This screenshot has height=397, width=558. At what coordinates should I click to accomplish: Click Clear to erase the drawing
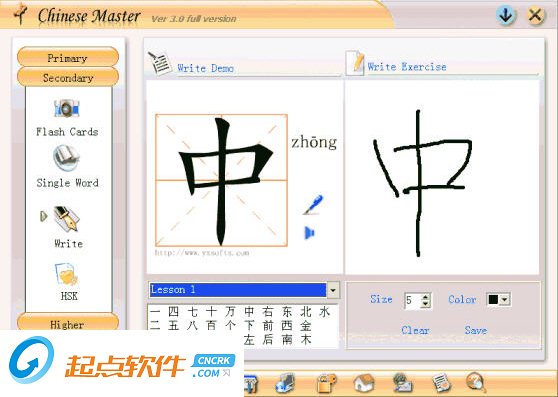415,330
